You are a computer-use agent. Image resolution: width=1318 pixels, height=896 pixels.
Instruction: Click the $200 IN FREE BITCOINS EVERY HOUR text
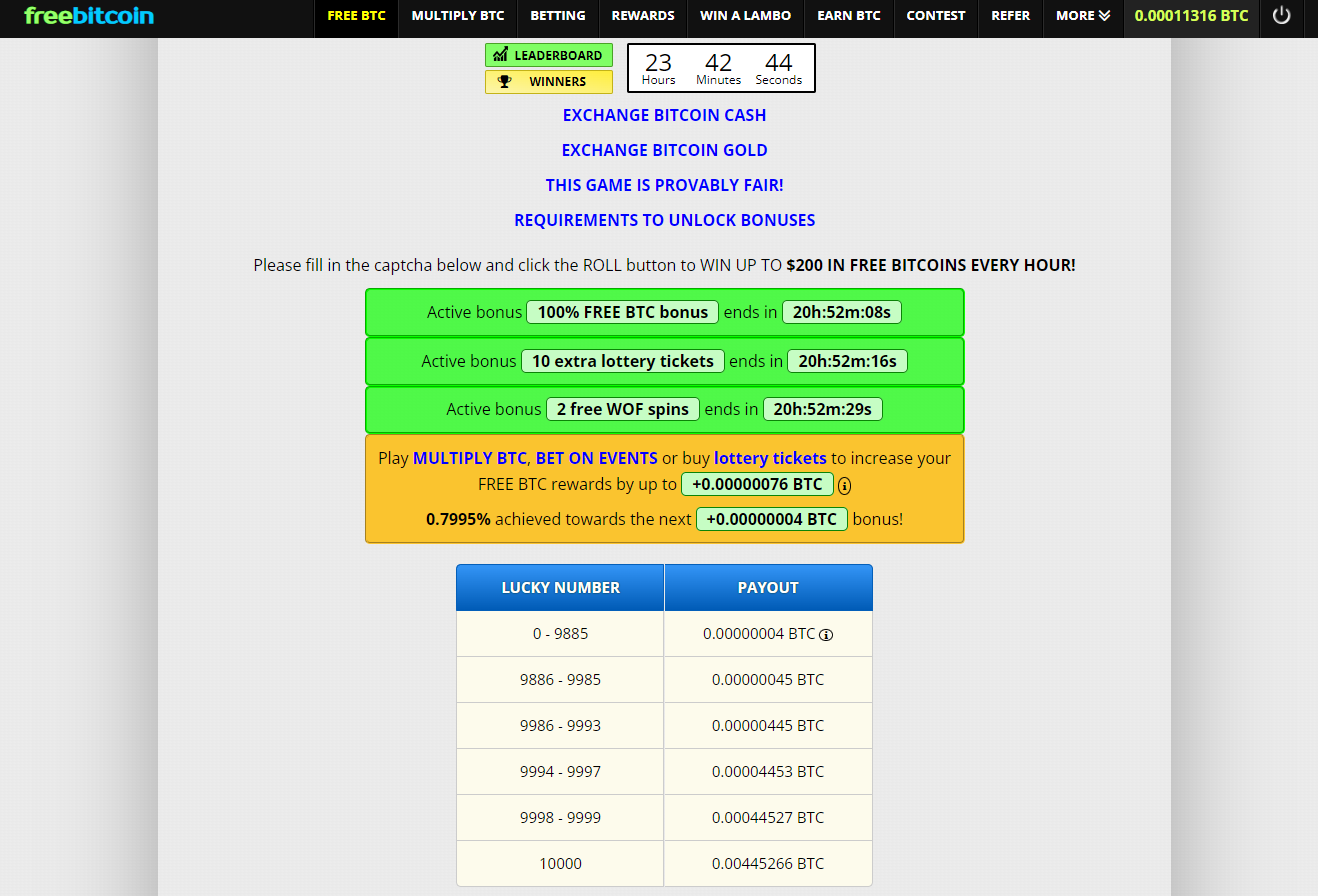point(931,265)
